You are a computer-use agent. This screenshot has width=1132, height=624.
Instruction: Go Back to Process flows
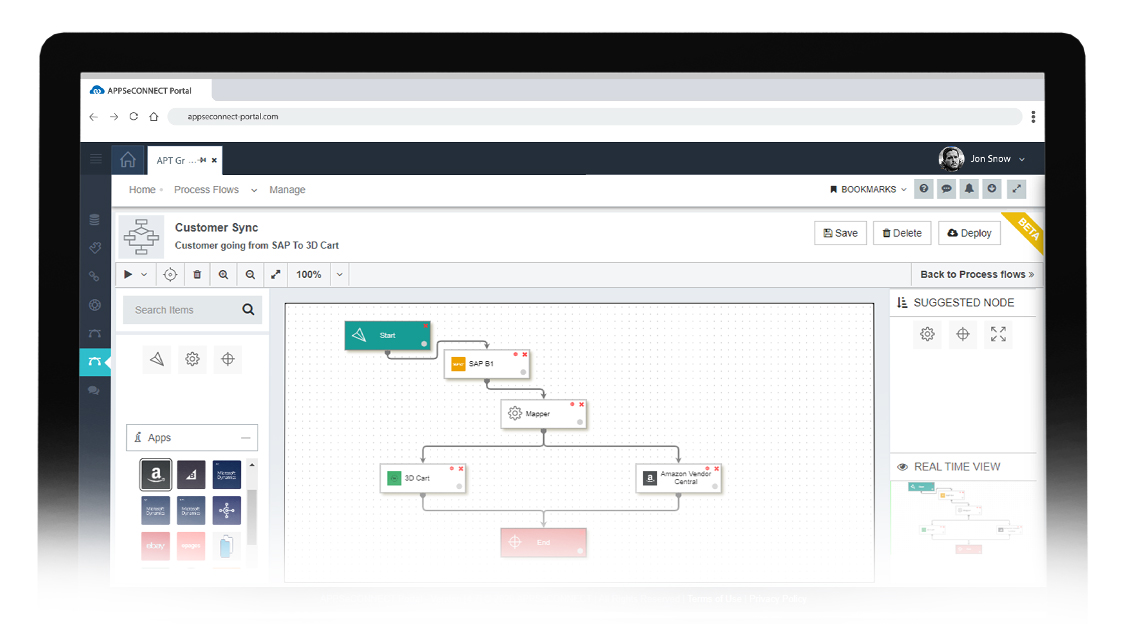pos(977,274)
